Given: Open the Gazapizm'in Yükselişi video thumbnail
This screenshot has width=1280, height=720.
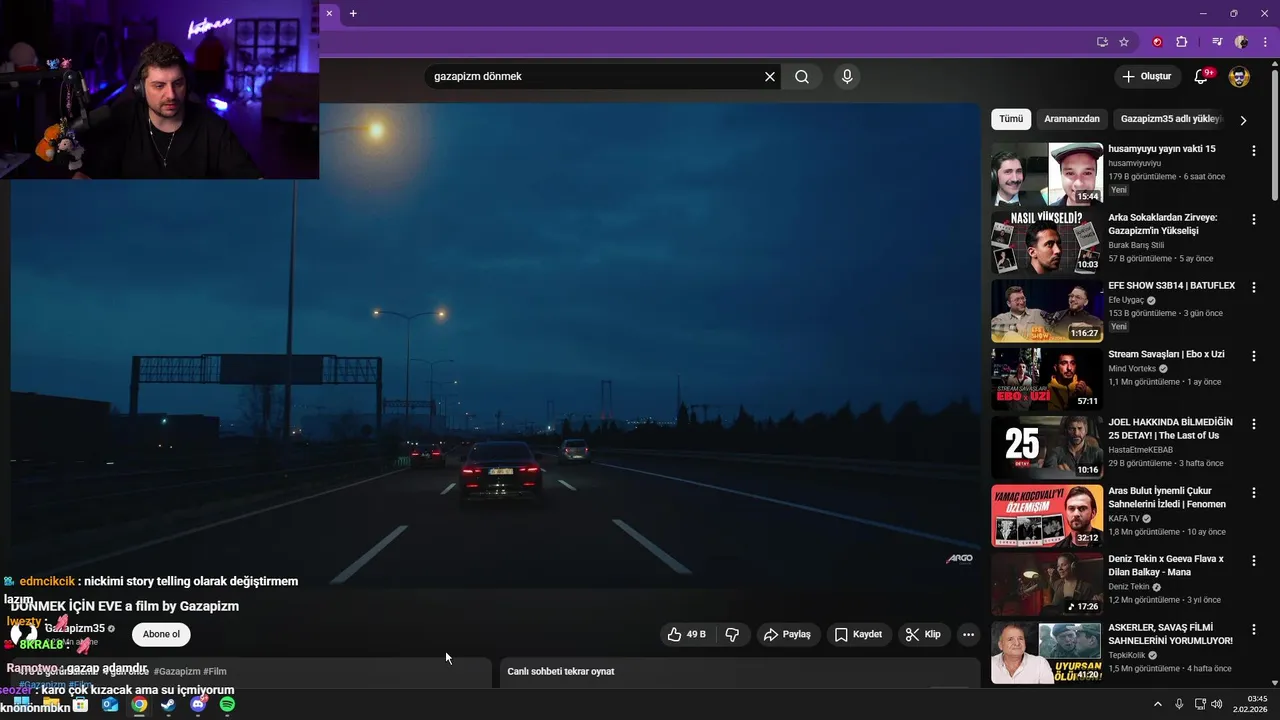Looking at the screenshot, I should [x=1047, y=242].
